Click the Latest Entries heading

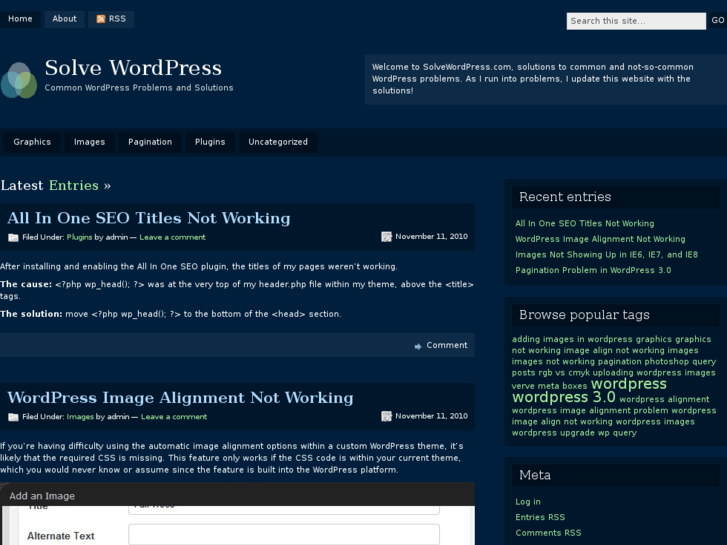[56, 186]
